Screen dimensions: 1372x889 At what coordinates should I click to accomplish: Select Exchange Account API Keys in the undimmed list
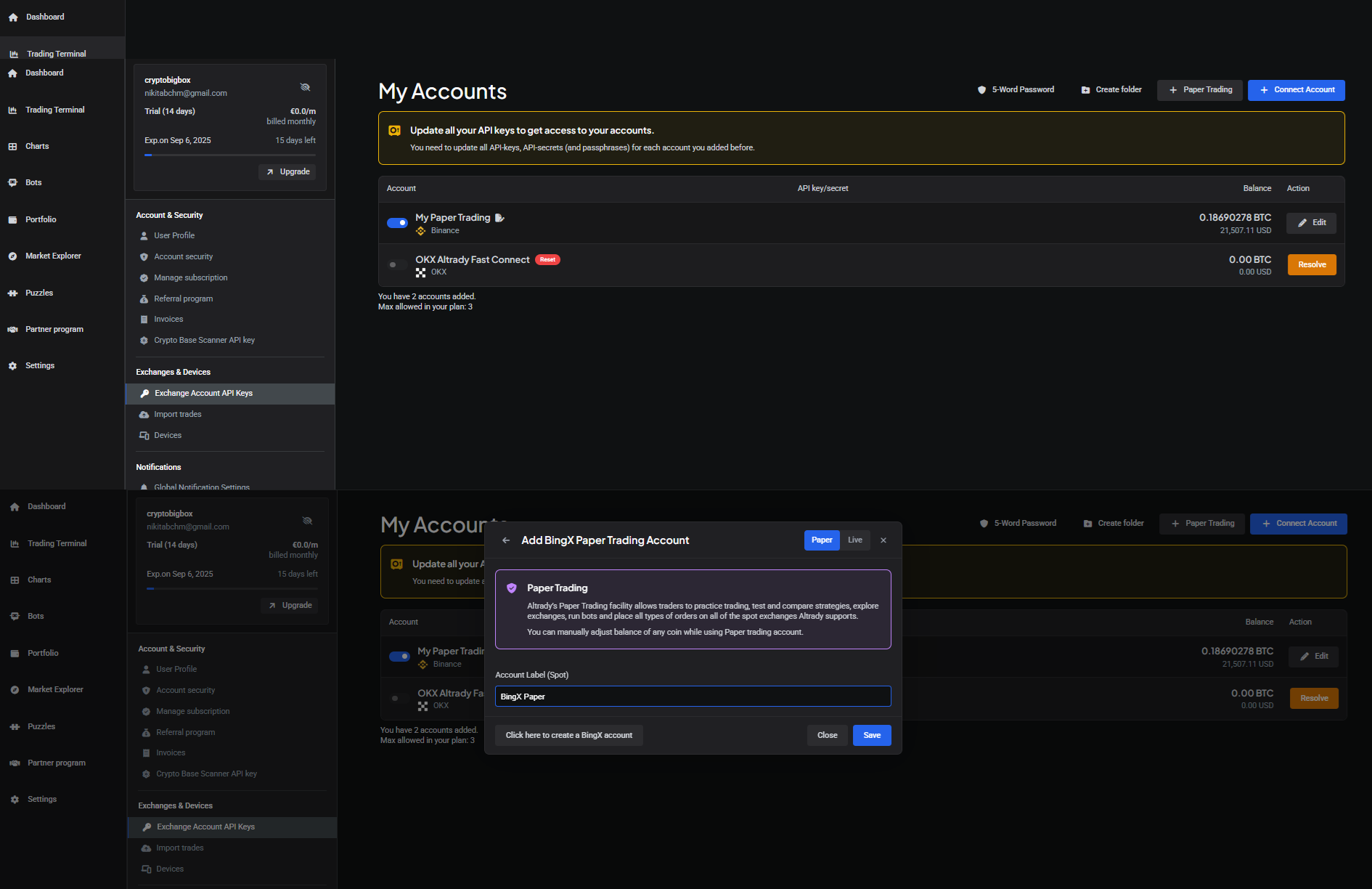(230, 393)
